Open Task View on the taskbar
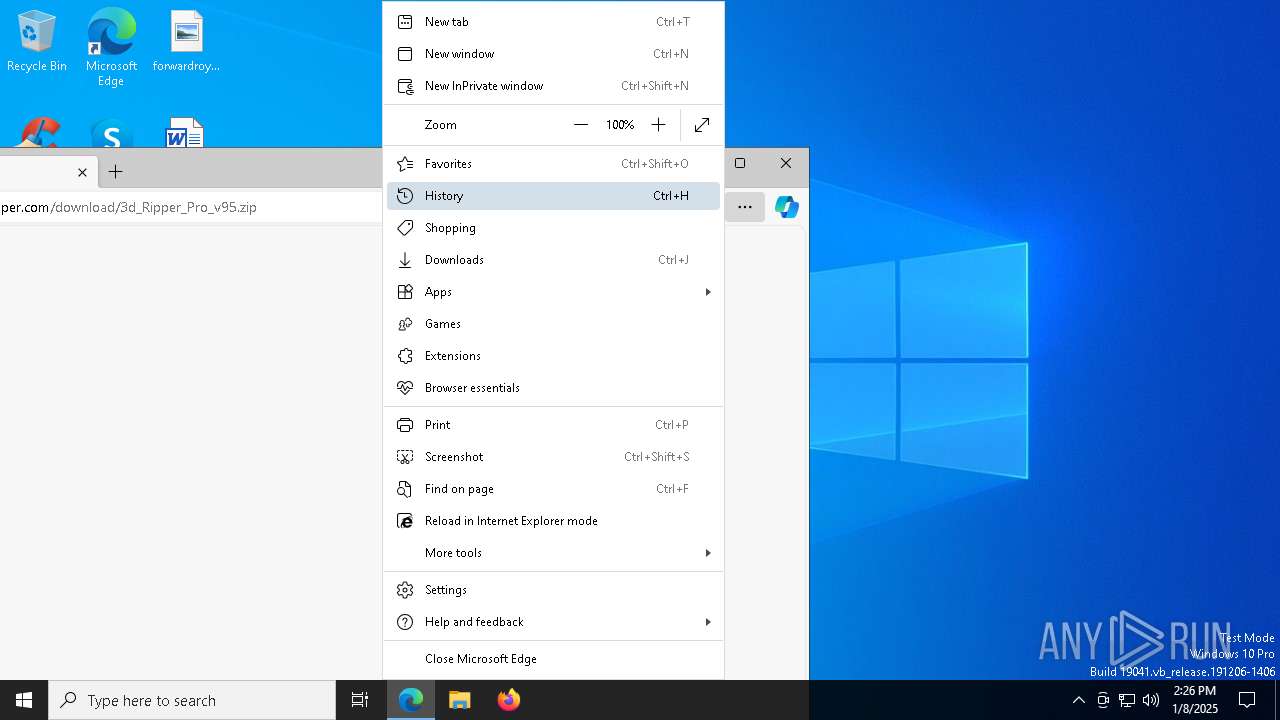1280x720 pixels. [x=360, y=700]
